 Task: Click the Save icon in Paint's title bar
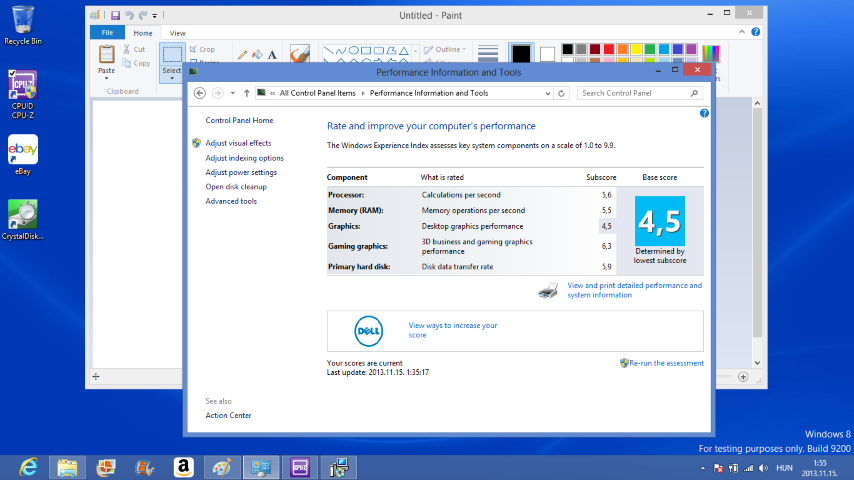click(115, 16)
